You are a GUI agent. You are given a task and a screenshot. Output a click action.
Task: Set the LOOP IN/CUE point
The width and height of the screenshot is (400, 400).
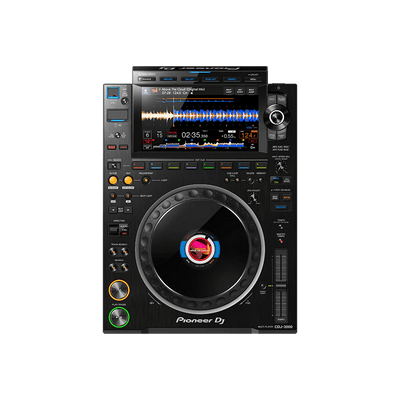[113, 180]
